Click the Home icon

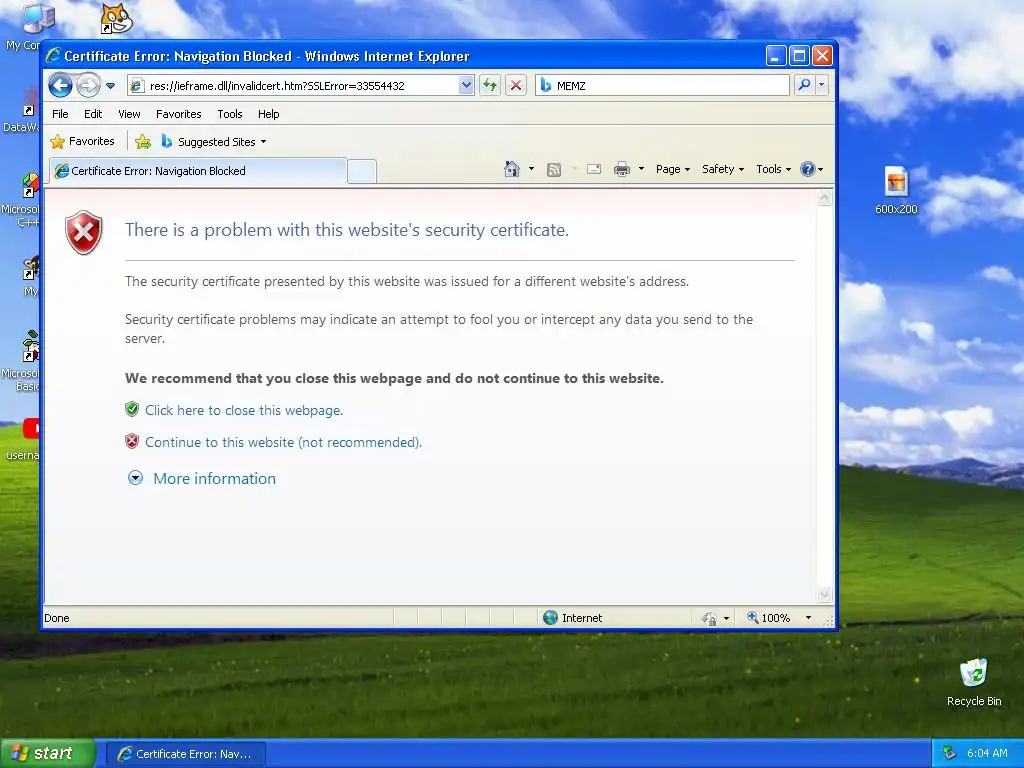[511, 169]
